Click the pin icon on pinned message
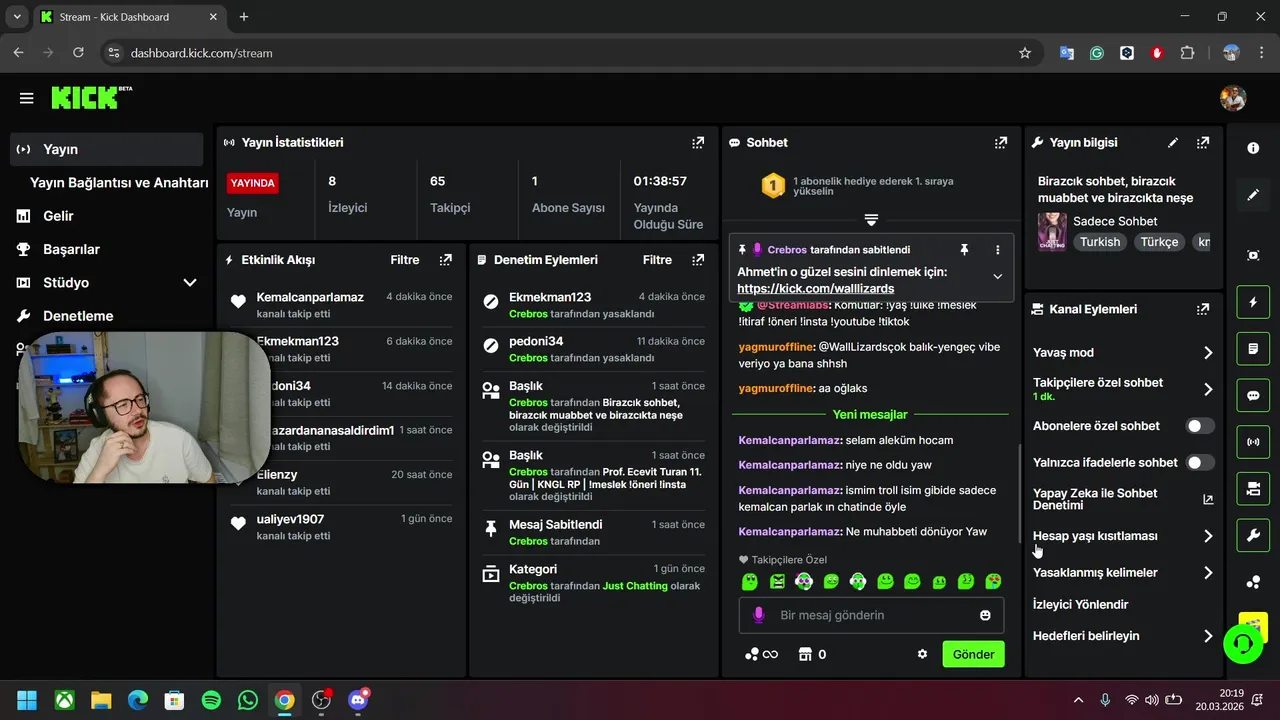 tap(964, 249)
